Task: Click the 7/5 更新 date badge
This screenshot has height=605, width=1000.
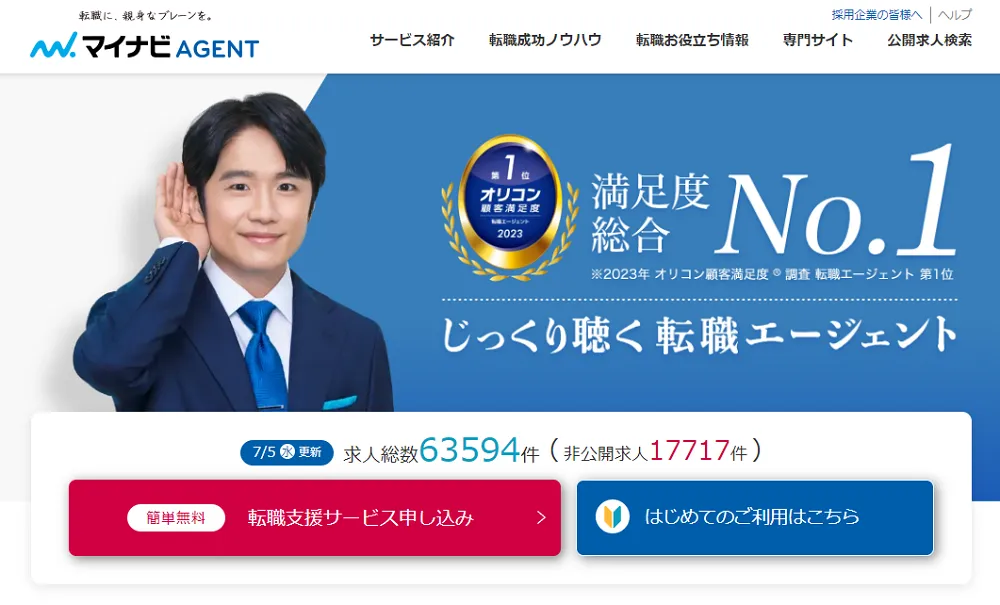Action: pos(287,452)
